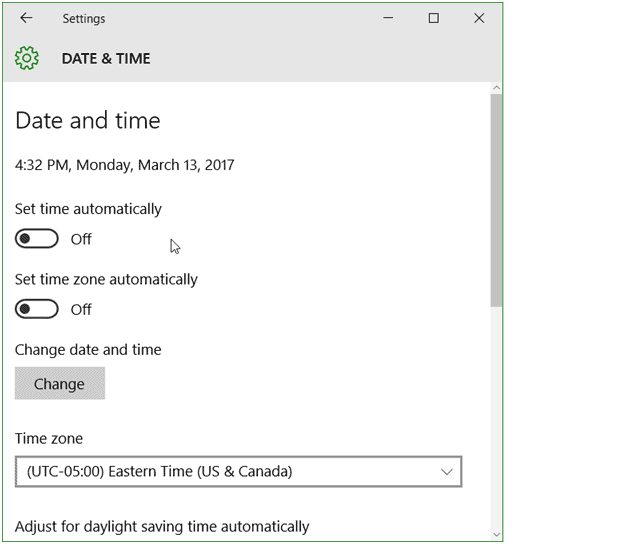Click the green settings gear icon
The image size is (618, 544).
[x=26, y=58]
